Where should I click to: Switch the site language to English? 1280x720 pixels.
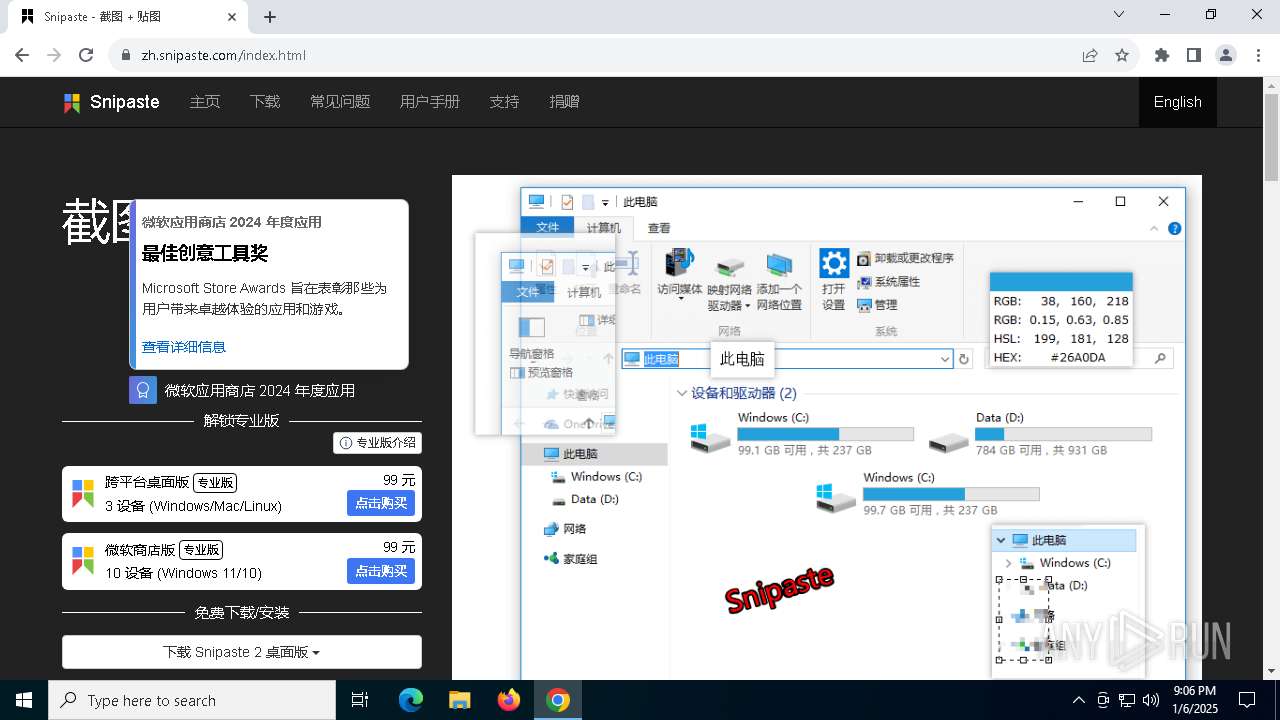point(1178,102)
